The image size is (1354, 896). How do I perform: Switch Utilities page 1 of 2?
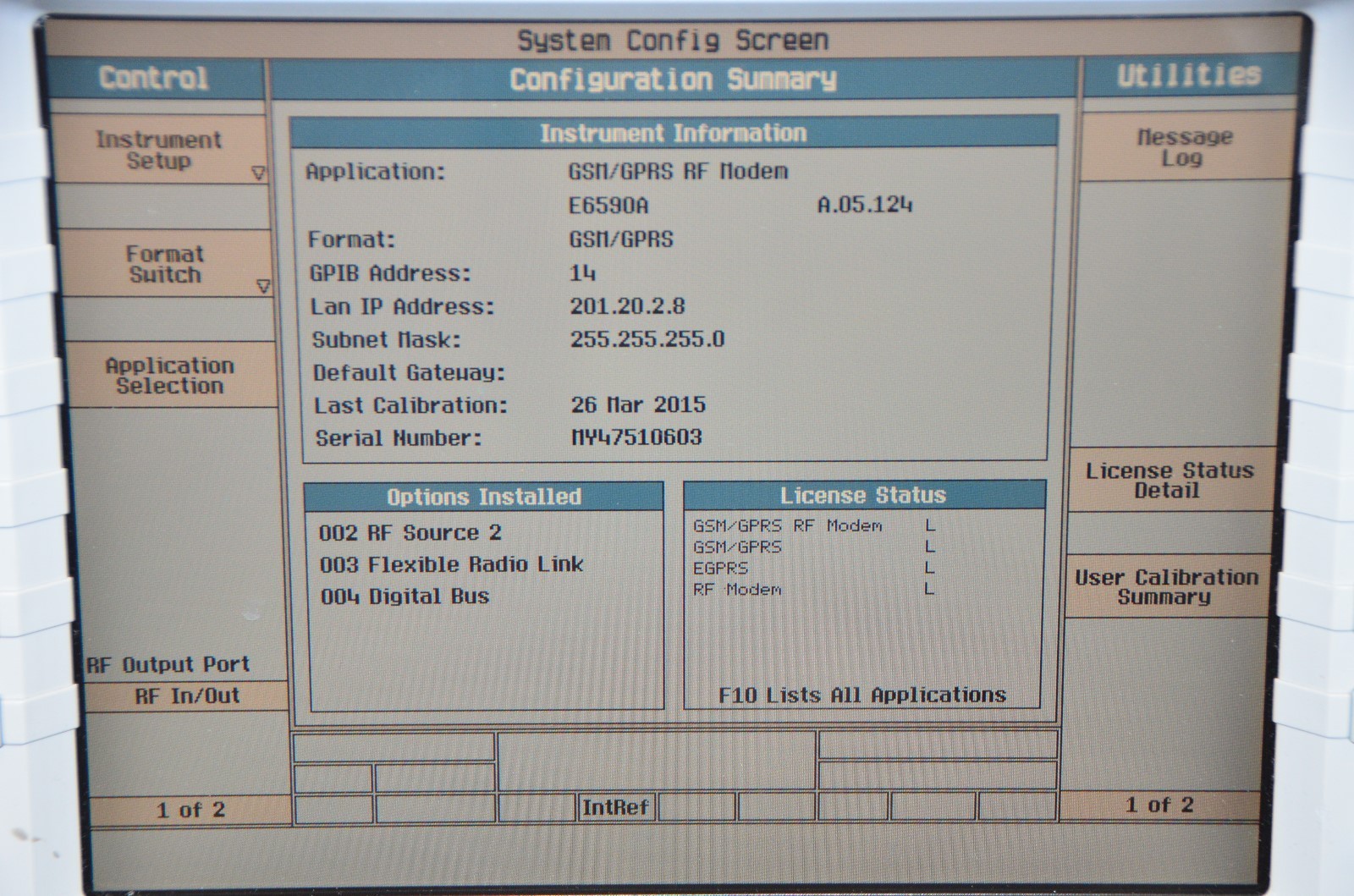1159,805
